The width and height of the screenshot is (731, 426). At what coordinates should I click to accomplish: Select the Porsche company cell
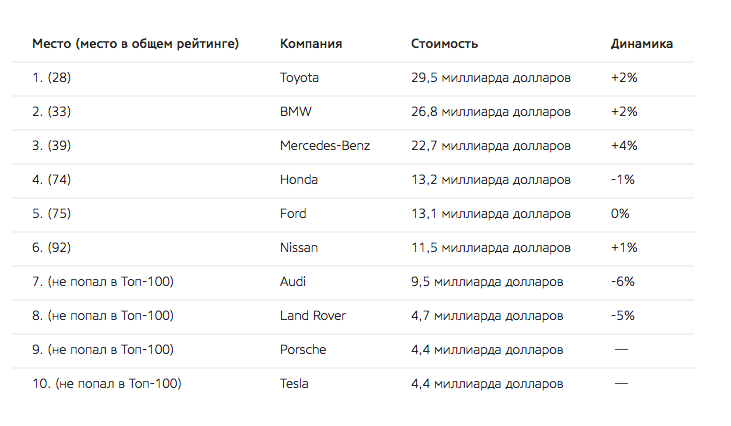[303, 350]
